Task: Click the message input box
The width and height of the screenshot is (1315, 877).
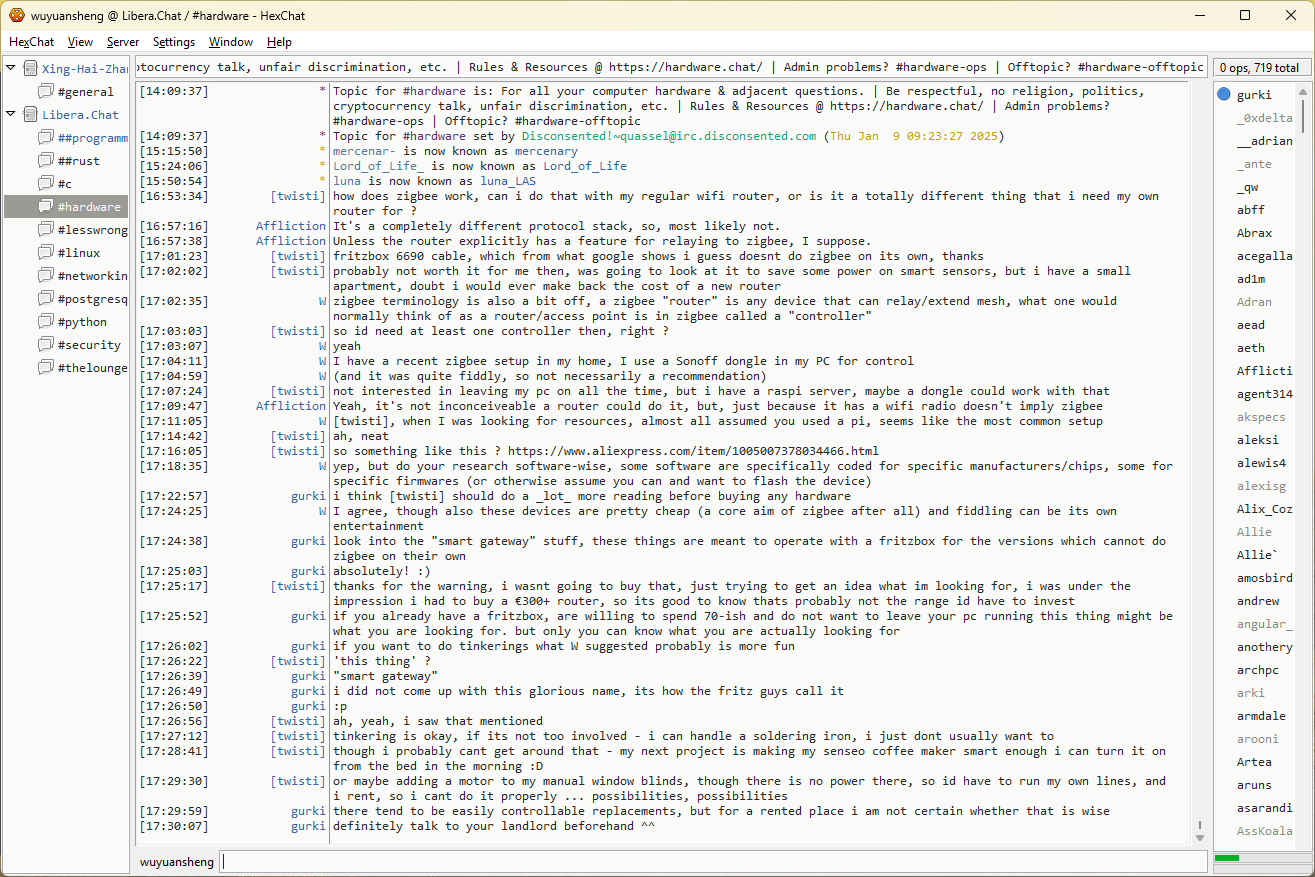Action: coord(712,861)
